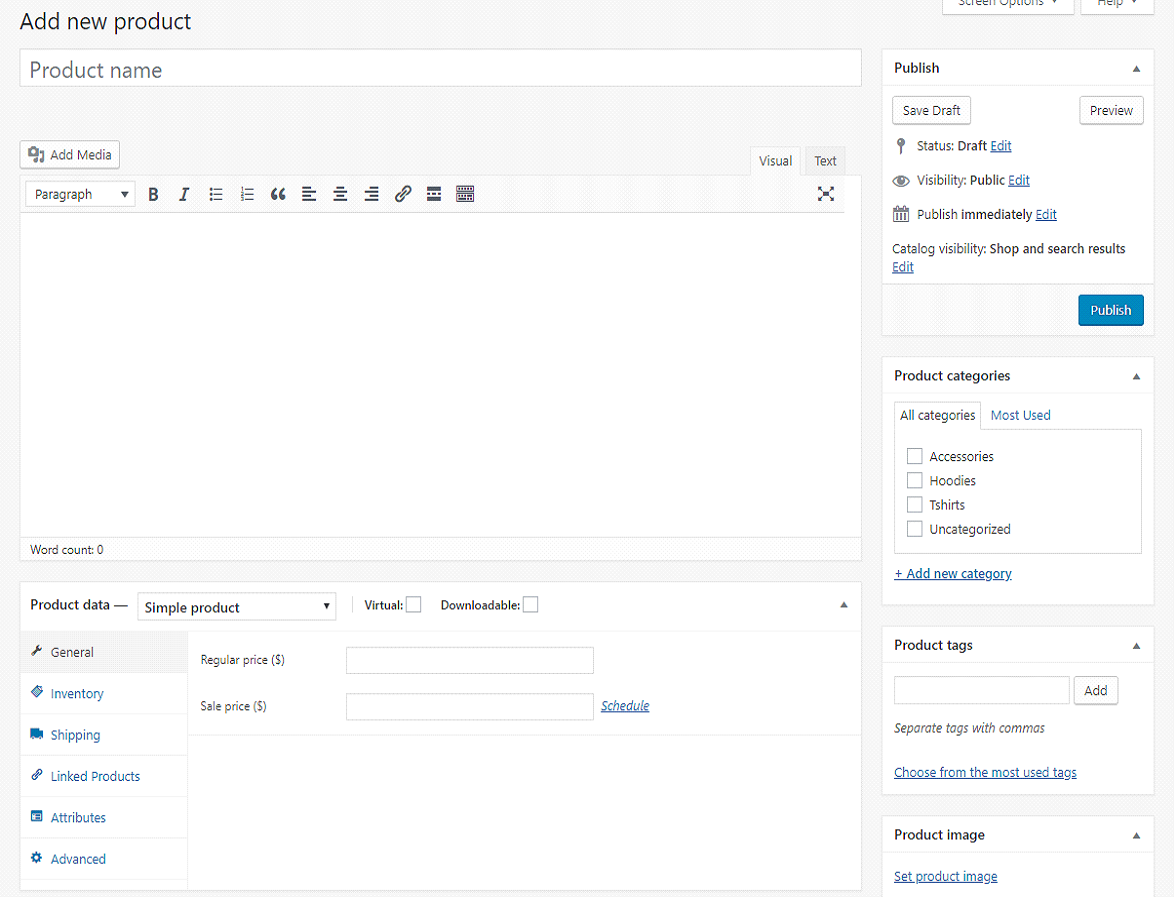Check the Downloadable product checkbox
The width and height of the screenshot is (1176, 899).
530,605
